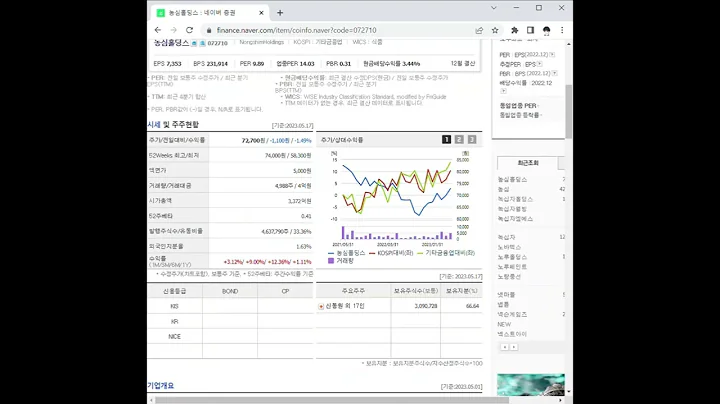Reload the Naver Finance page
The image size is (720, 404).
189,30
